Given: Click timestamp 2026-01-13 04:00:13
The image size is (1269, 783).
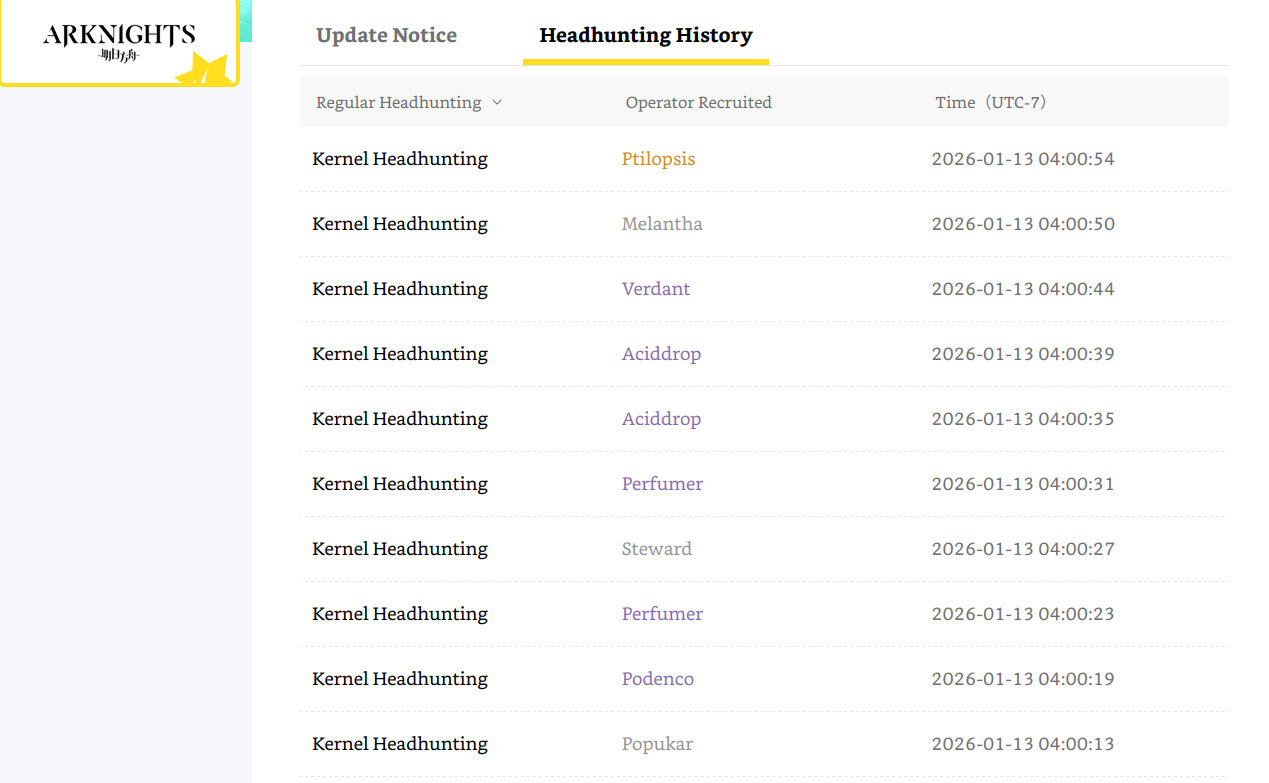Looking at the screenshot, I should 1023,744.
